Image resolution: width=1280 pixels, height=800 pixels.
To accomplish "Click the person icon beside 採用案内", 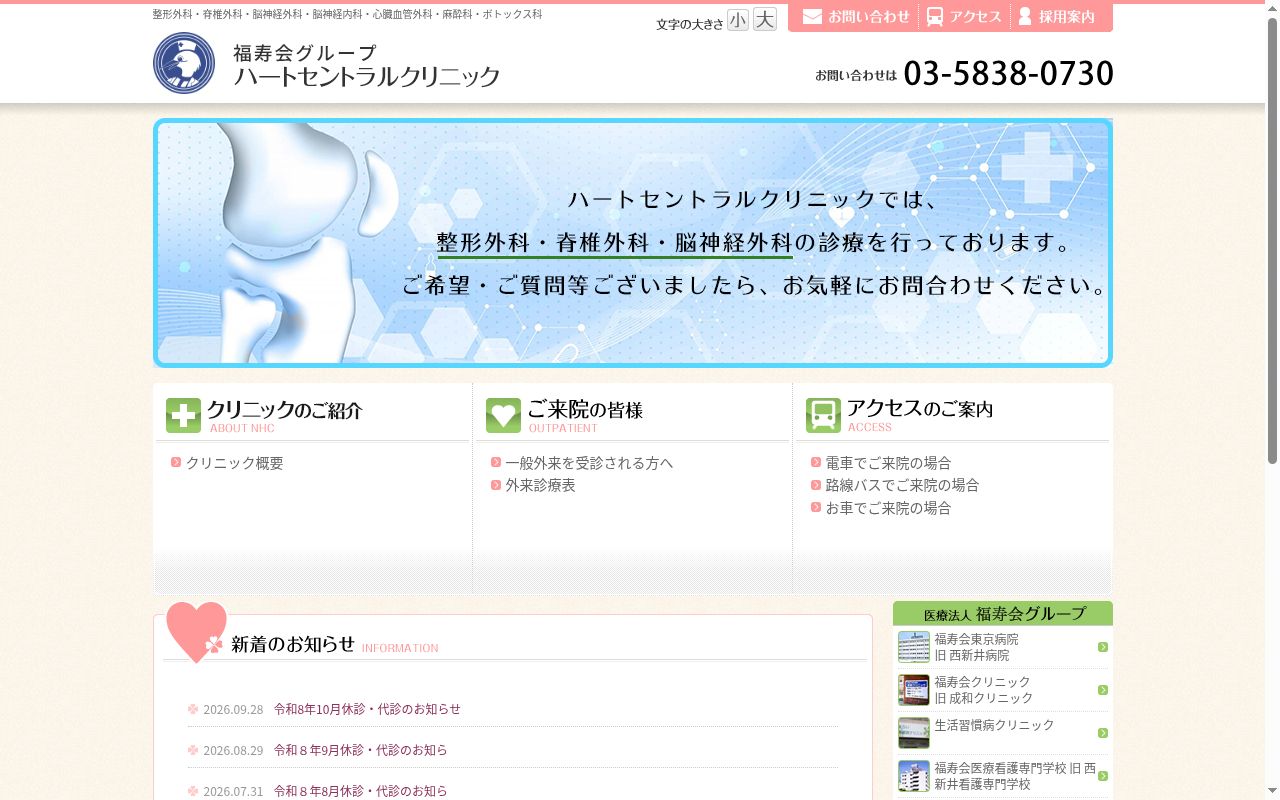I will (x=1025, y=17).
